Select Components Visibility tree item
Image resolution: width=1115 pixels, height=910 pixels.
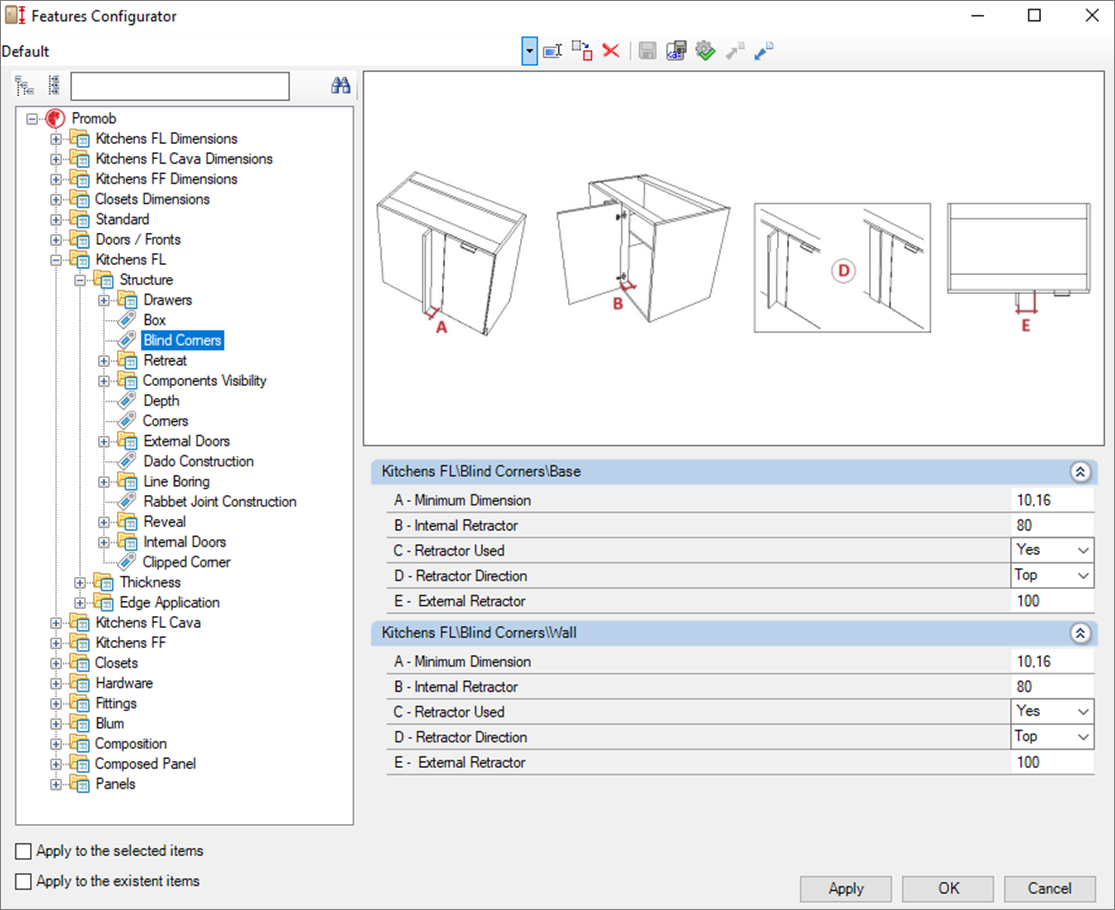pos(204,381)
